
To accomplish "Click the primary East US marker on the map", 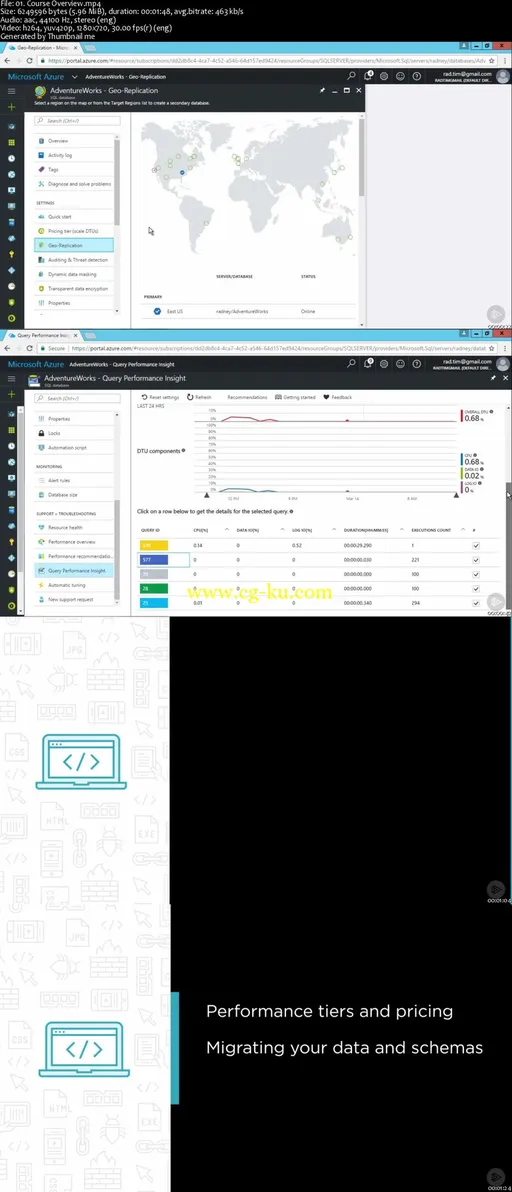I will [182, 173].
